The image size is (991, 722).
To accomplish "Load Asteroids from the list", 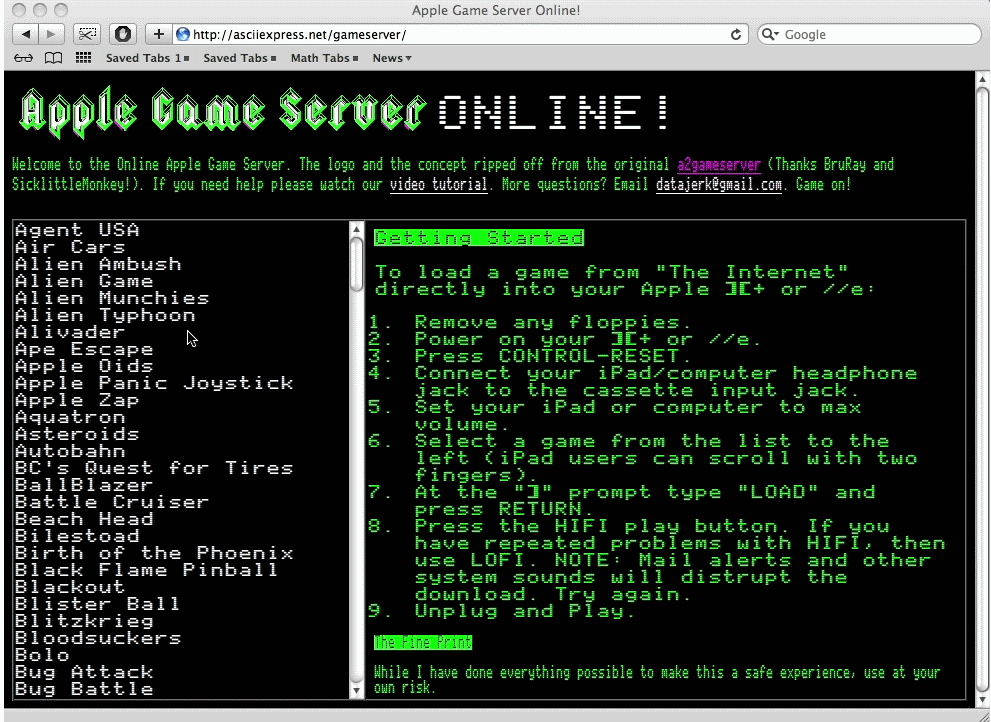I will [77, 435].
